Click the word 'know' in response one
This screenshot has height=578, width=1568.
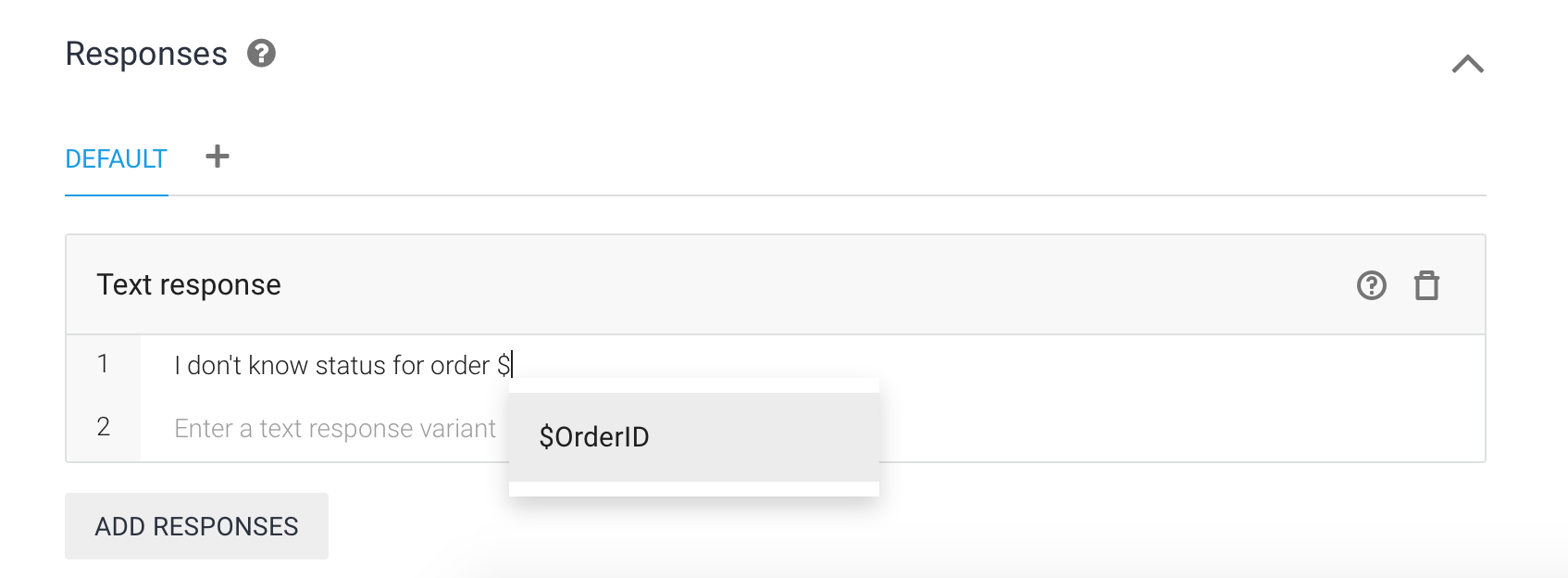[278, 365]
